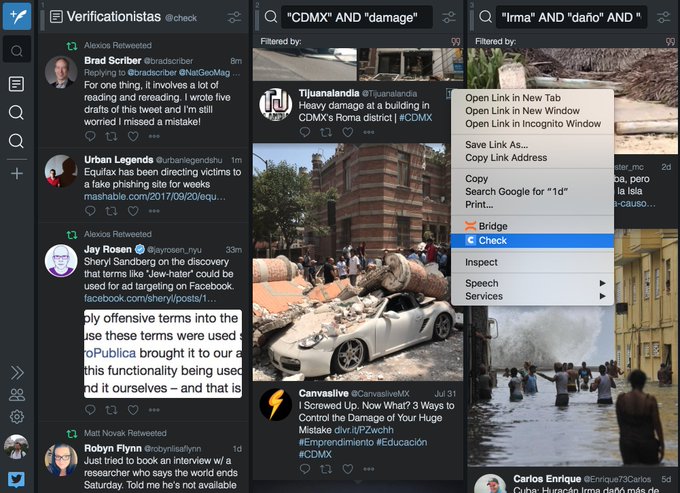Click the #Emprendimiento hashtag
This screenshot has height=493, width=680.
[x=336, y=442]
